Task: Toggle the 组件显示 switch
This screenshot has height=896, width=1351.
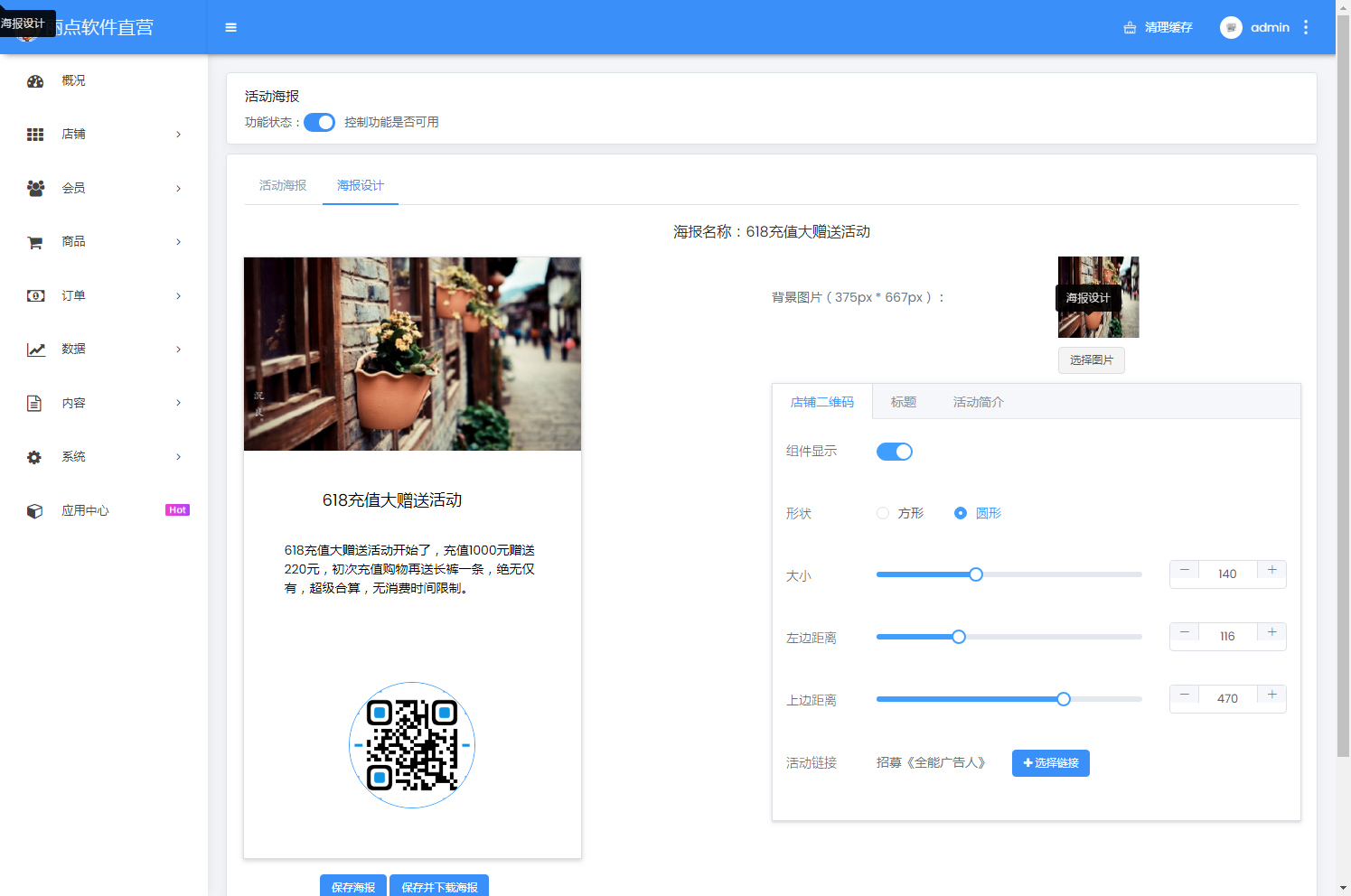Action: click(895, 452)
